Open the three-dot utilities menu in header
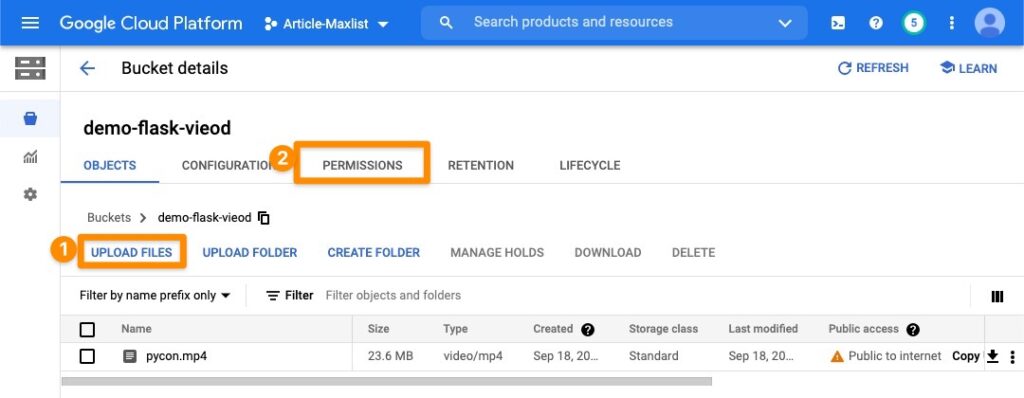Image resolution: width=1024 pixels, height=398 pixels. pyautogui.click(x=952, y=24)
